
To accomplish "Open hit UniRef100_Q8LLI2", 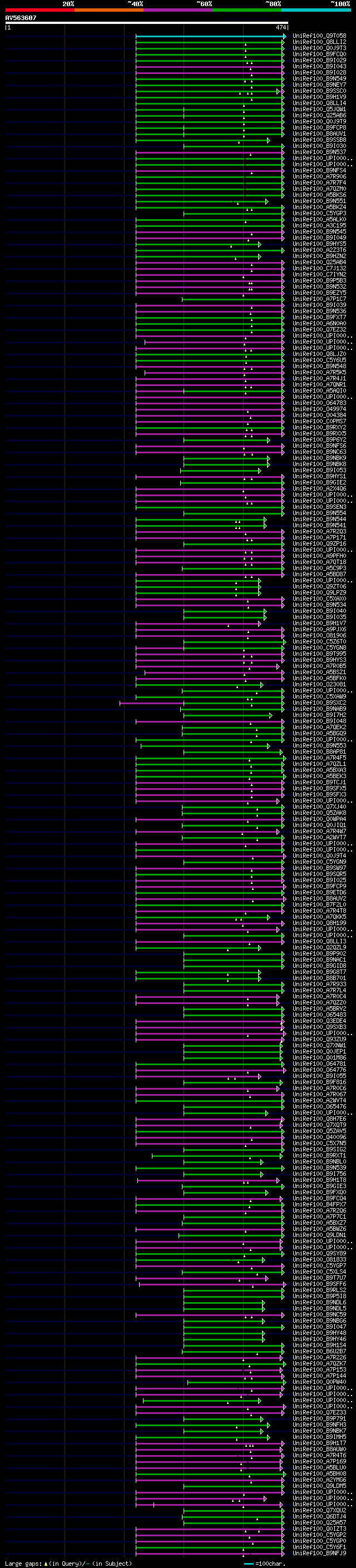I will pyautogui.click(x=319, y=42).
